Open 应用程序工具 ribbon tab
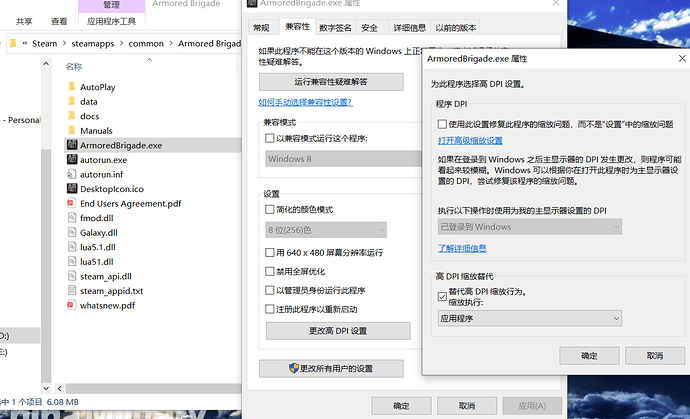The height and width of the screenshot is (419, 690). (111, 21)
